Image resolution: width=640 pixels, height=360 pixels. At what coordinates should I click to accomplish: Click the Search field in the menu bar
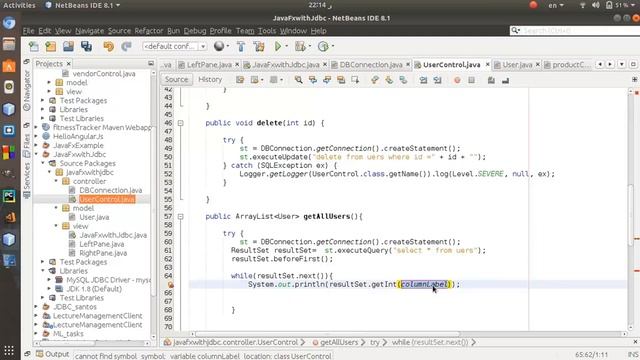576,31
